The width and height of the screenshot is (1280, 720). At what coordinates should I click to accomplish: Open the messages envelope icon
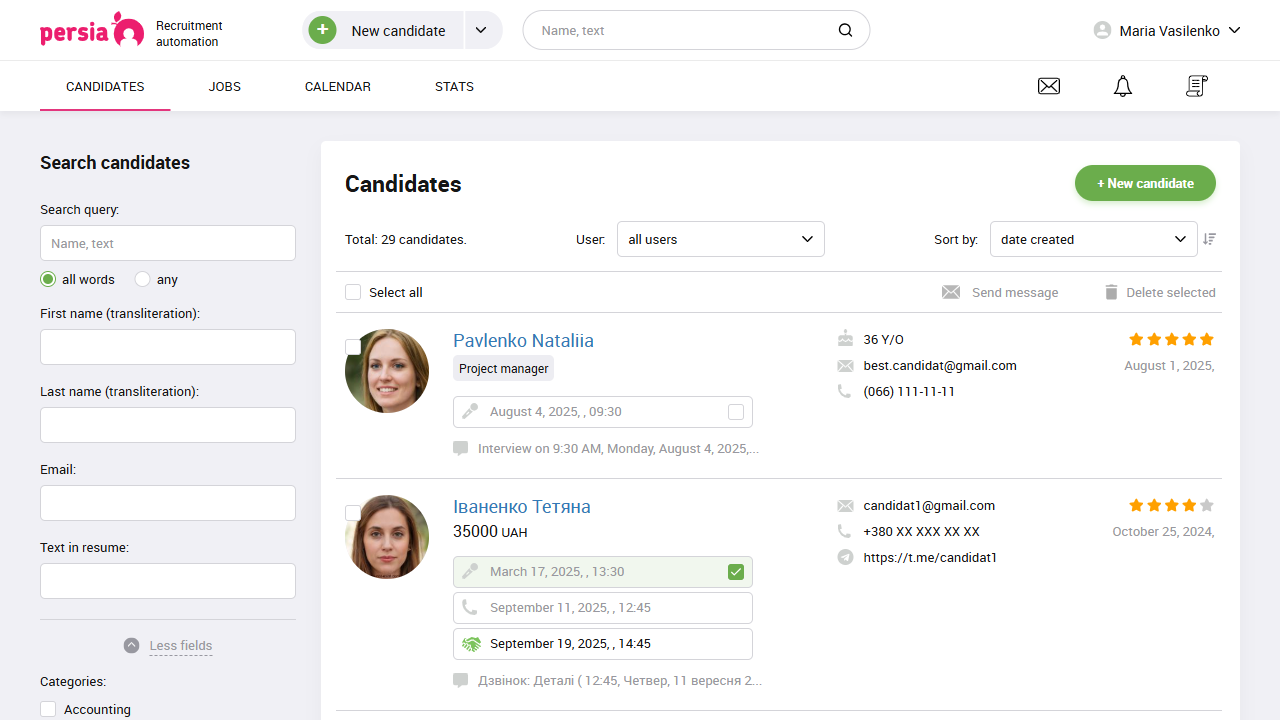(x=1048, y=86)
